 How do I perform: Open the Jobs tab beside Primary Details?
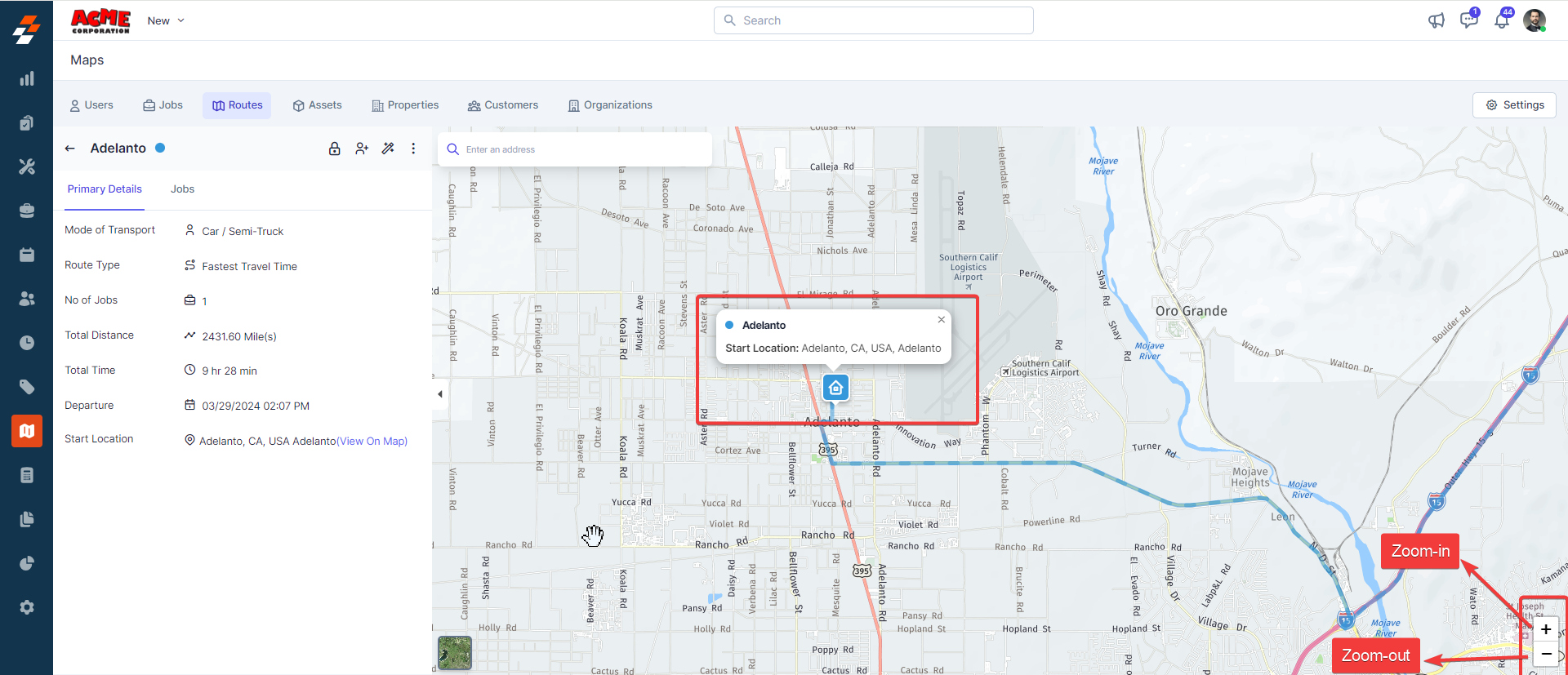click(183, 189)
